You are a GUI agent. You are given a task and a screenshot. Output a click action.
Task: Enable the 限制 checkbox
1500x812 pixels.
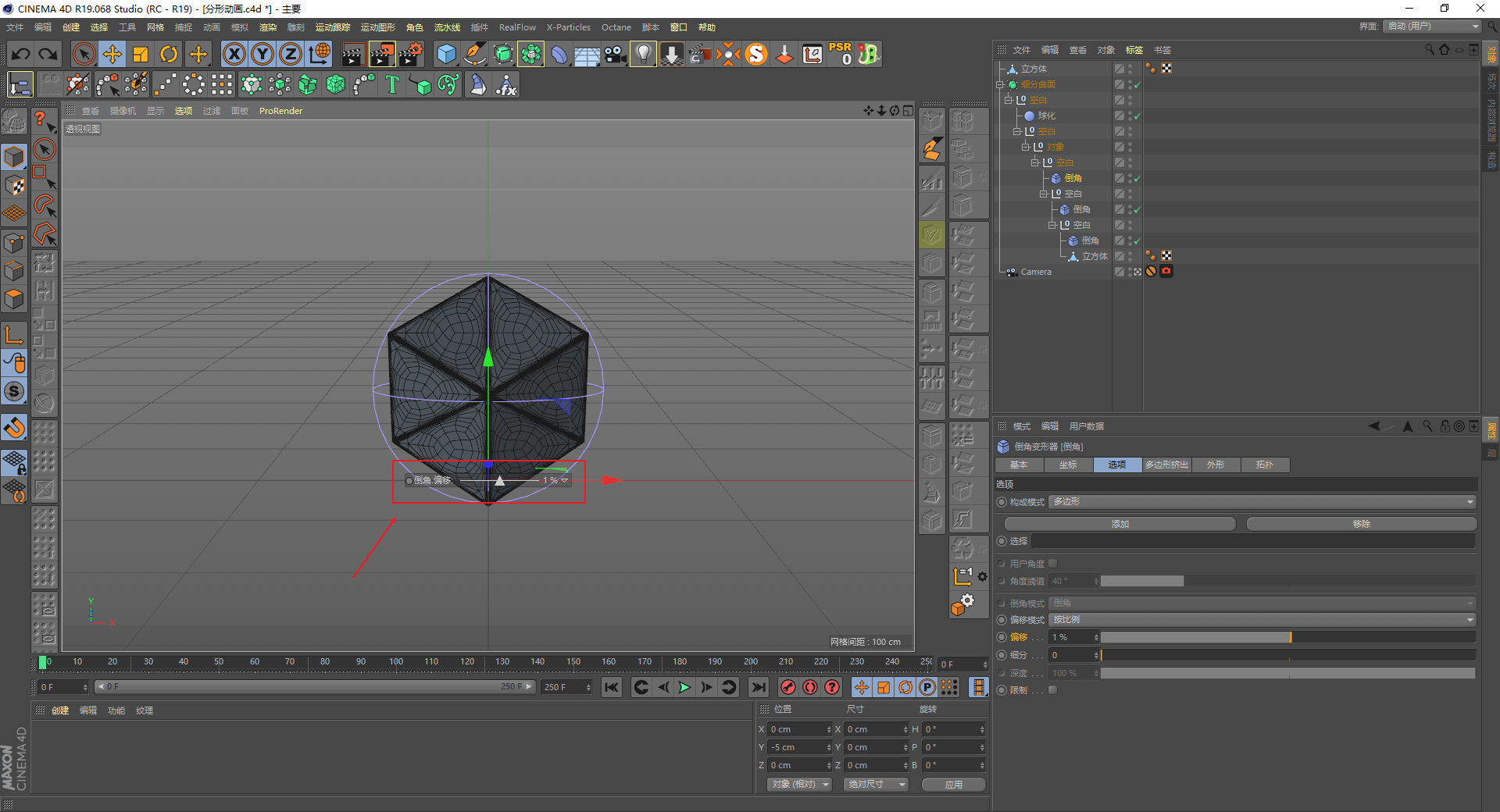pyautogui.click(x=1053, y=690)
